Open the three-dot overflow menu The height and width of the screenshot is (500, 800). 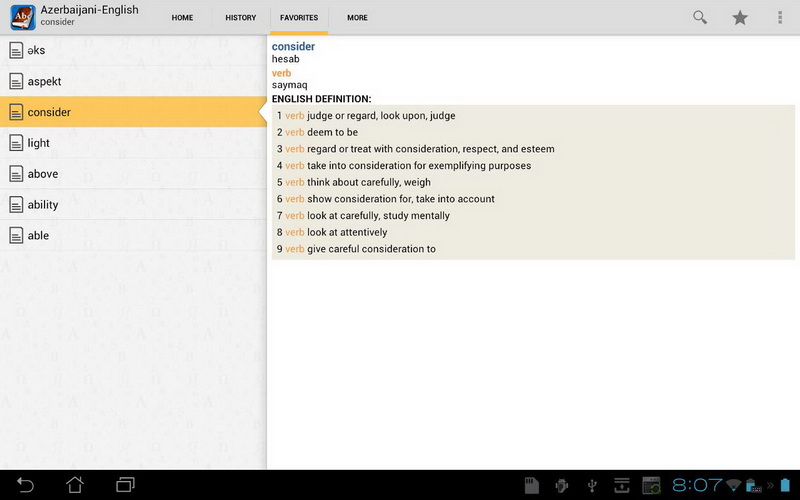[780, 17]
